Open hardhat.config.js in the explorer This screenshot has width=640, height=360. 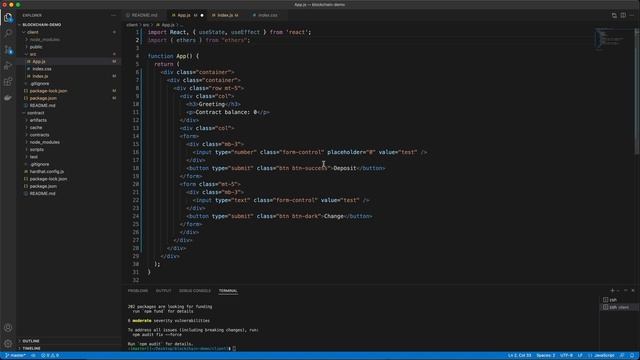[69, 171]
